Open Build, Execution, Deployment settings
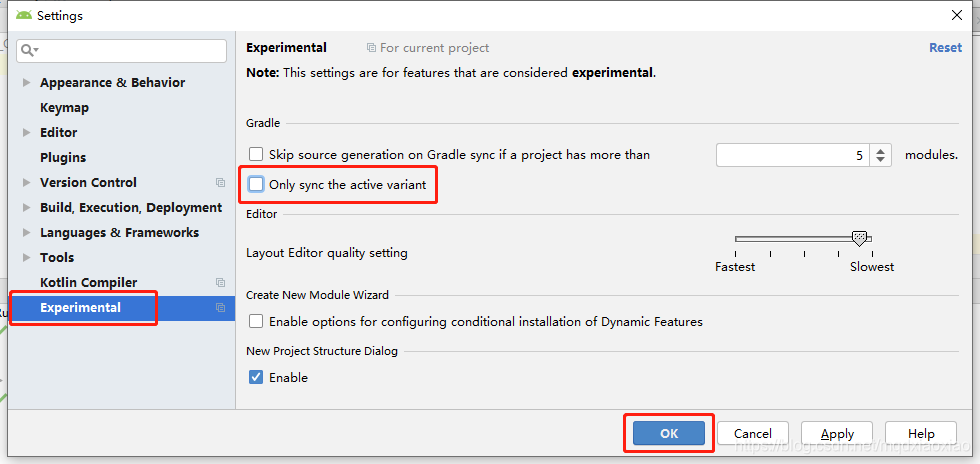 pos(131,208)
